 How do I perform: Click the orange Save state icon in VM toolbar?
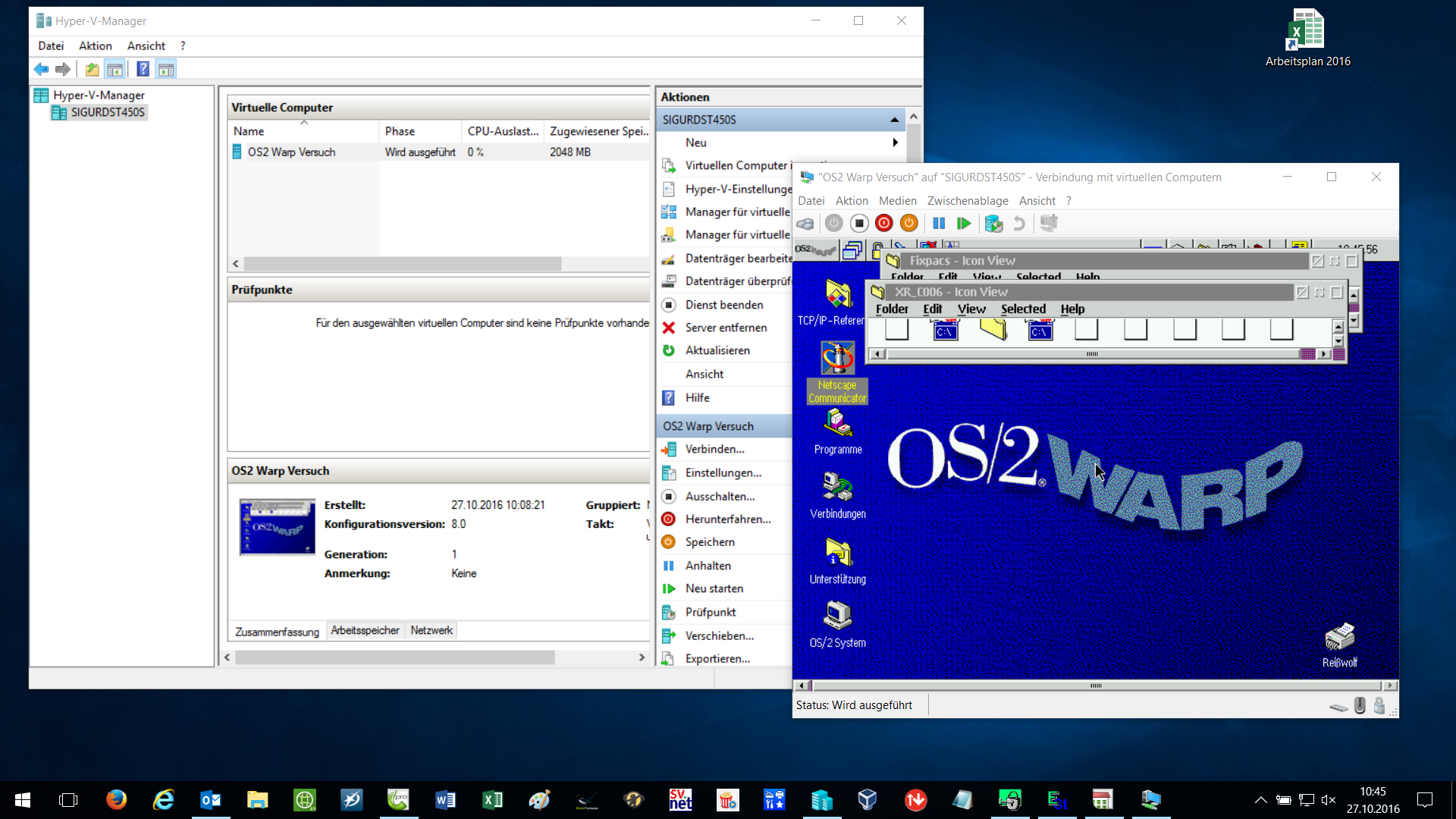point(908,224)
